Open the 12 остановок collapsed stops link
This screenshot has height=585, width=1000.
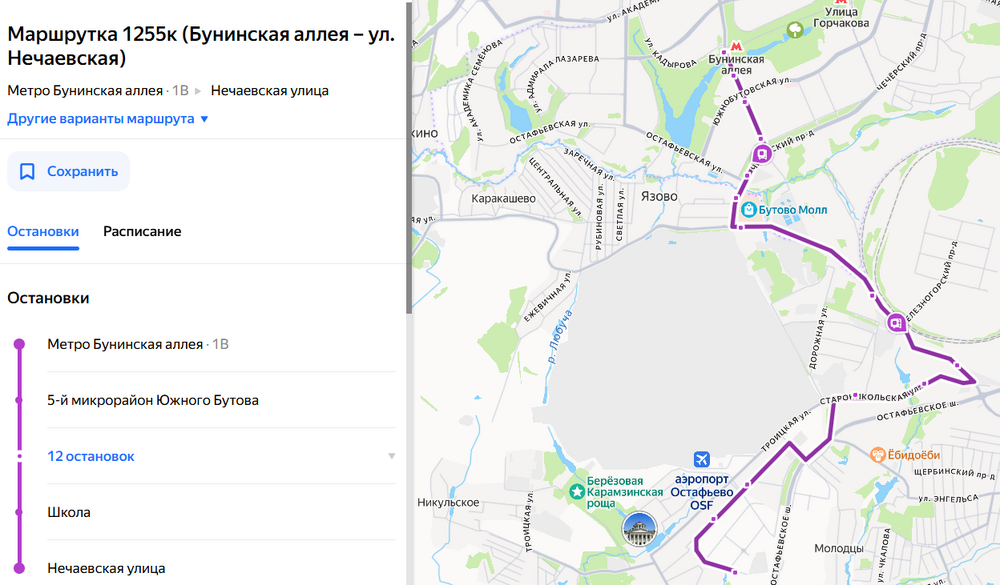(x=91, y=456)
